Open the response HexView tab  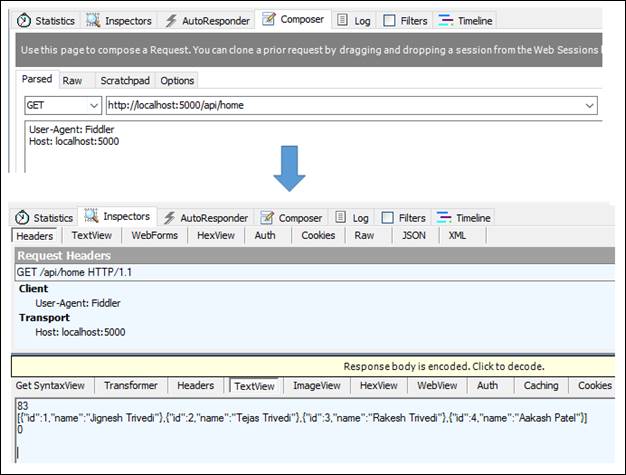[379, 386]
